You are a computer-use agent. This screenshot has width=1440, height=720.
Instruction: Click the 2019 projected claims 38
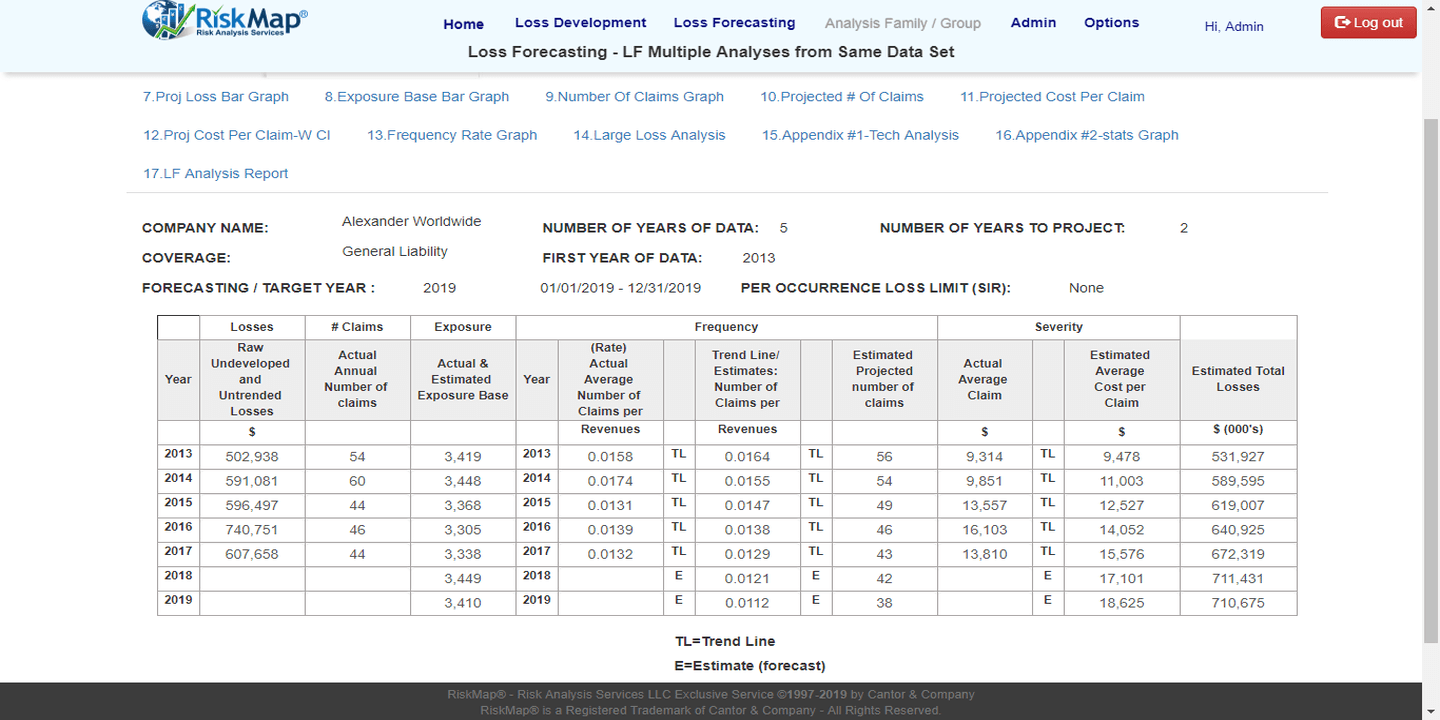coord(884,603)
